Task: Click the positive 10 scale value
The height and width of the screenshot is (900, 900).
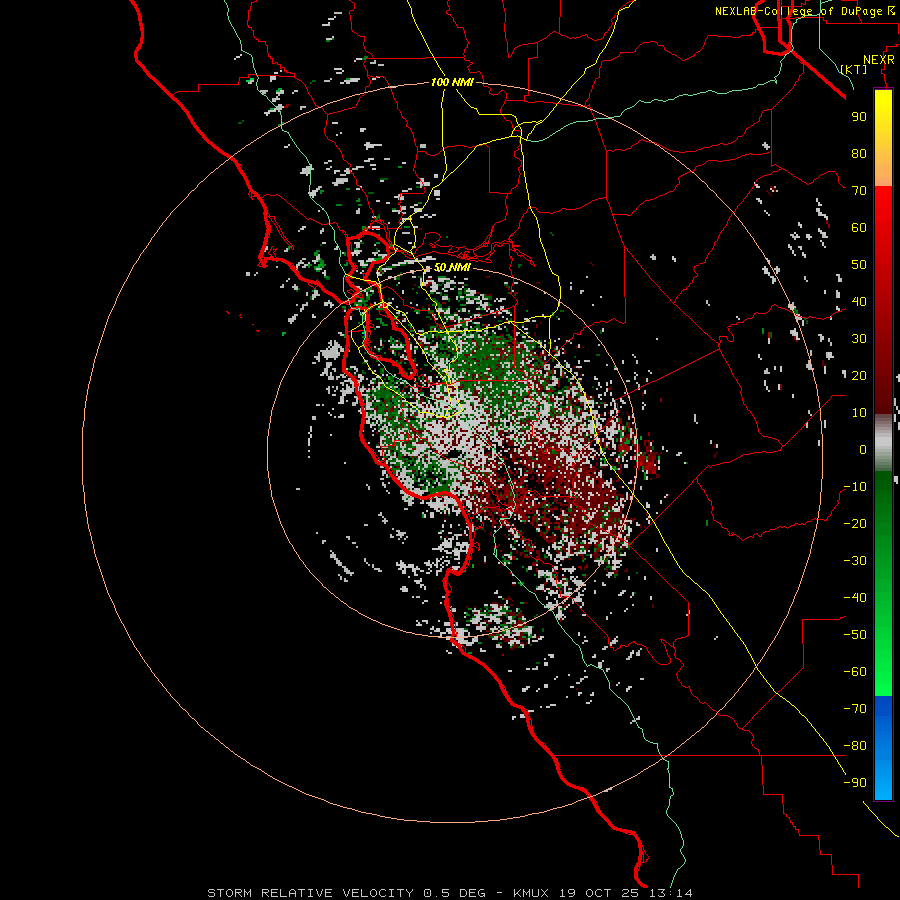Action: click(x=859, y=413)
